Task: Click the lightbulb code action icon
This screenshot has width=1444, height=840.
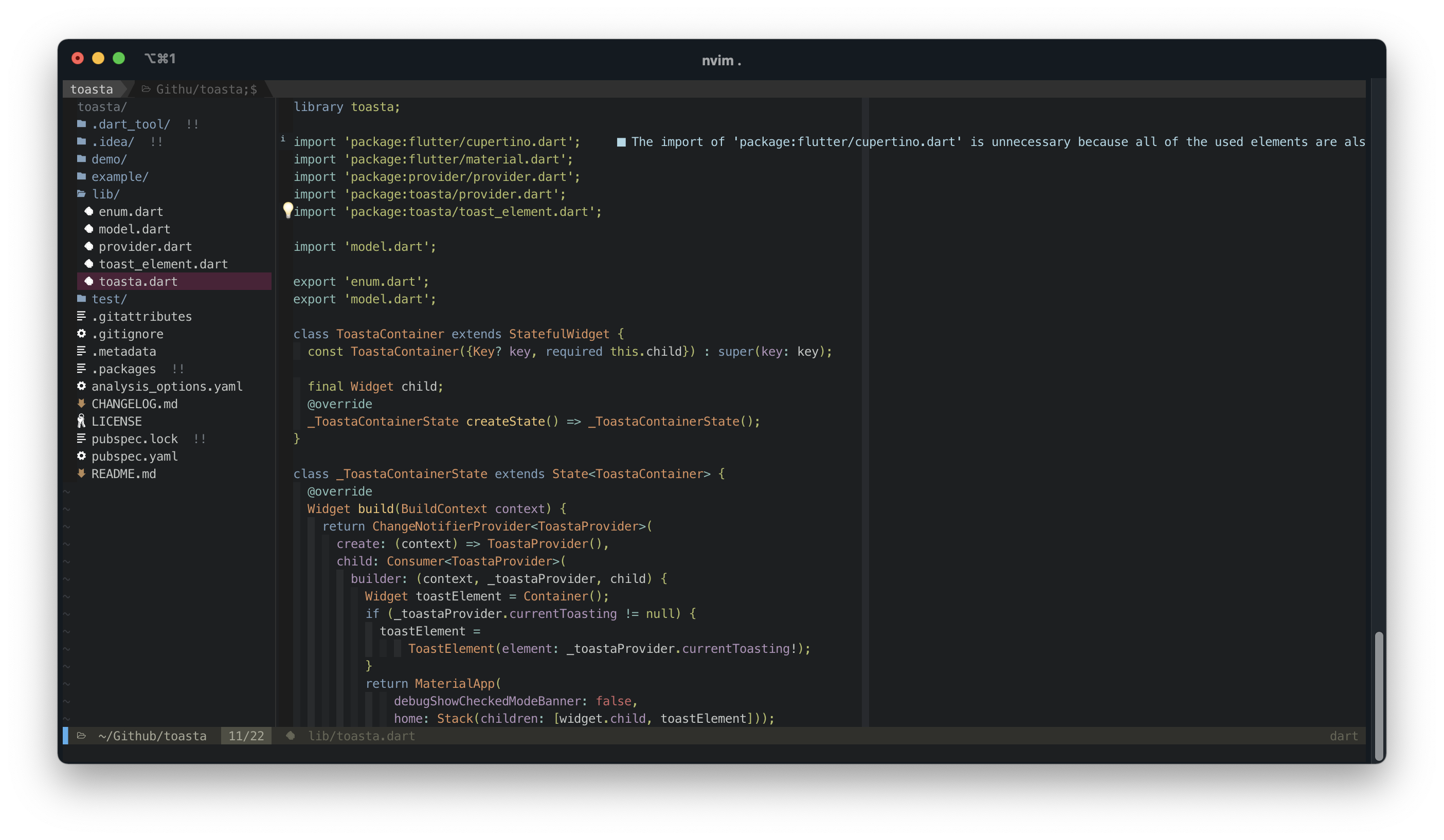Action: [288, 210]
